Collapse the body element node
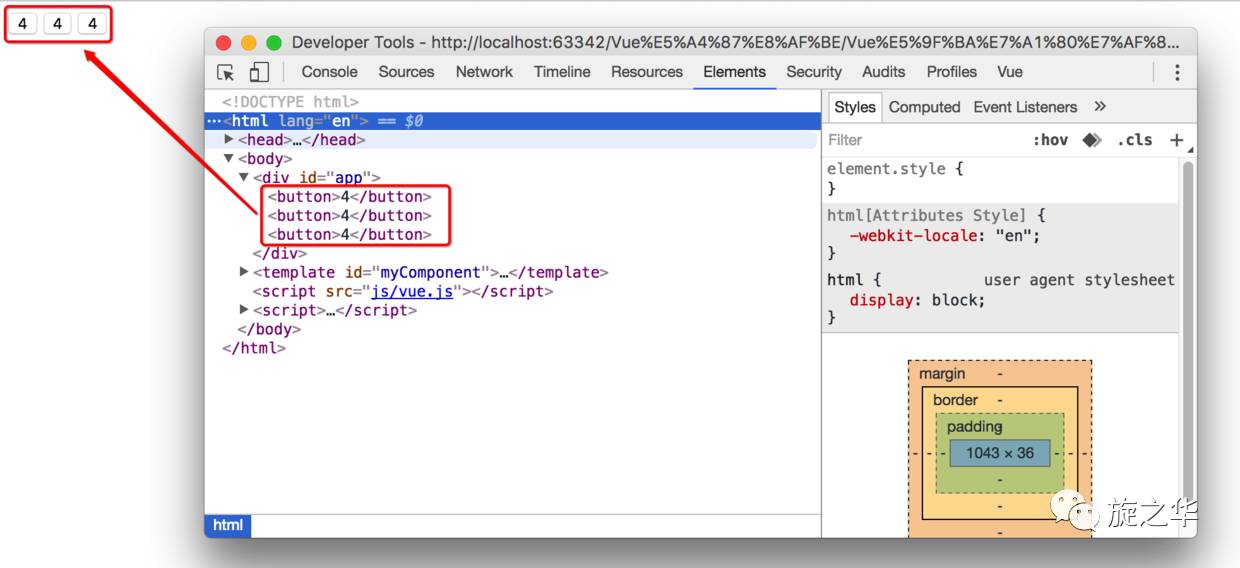 [x=229, y=158]
